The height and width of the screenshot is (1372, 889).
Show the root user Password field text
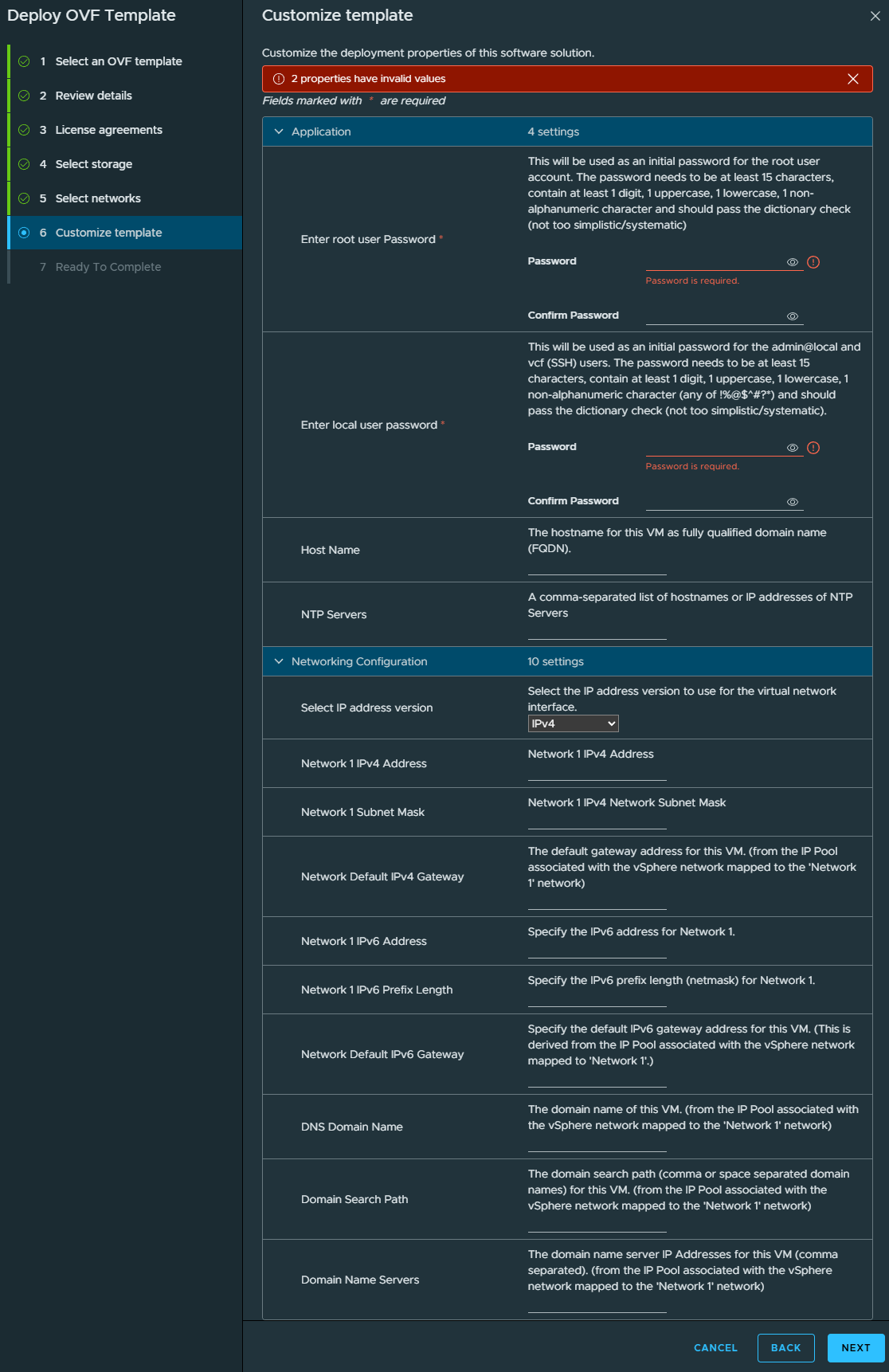click(793, 262)
